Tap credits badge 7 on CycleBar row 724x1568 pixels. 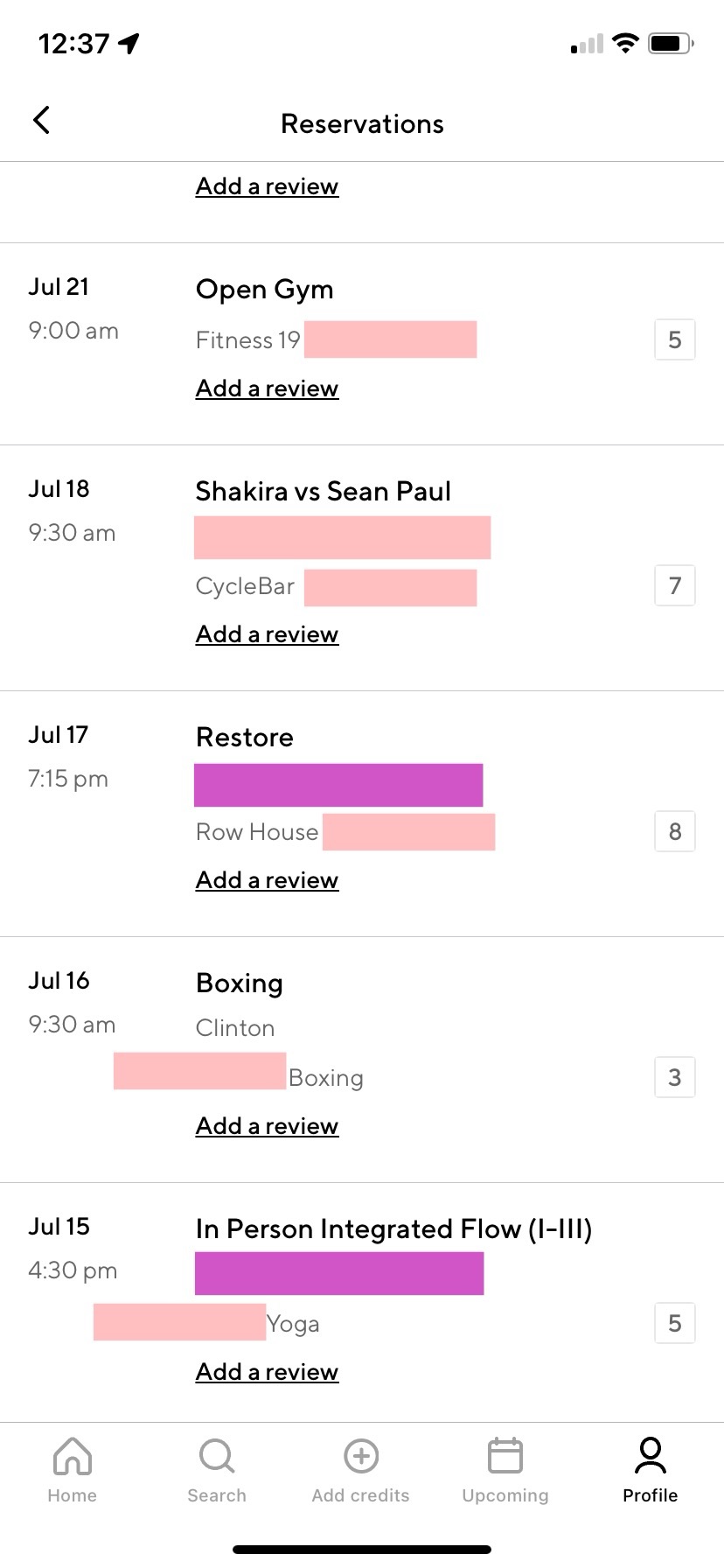(675, 586)
